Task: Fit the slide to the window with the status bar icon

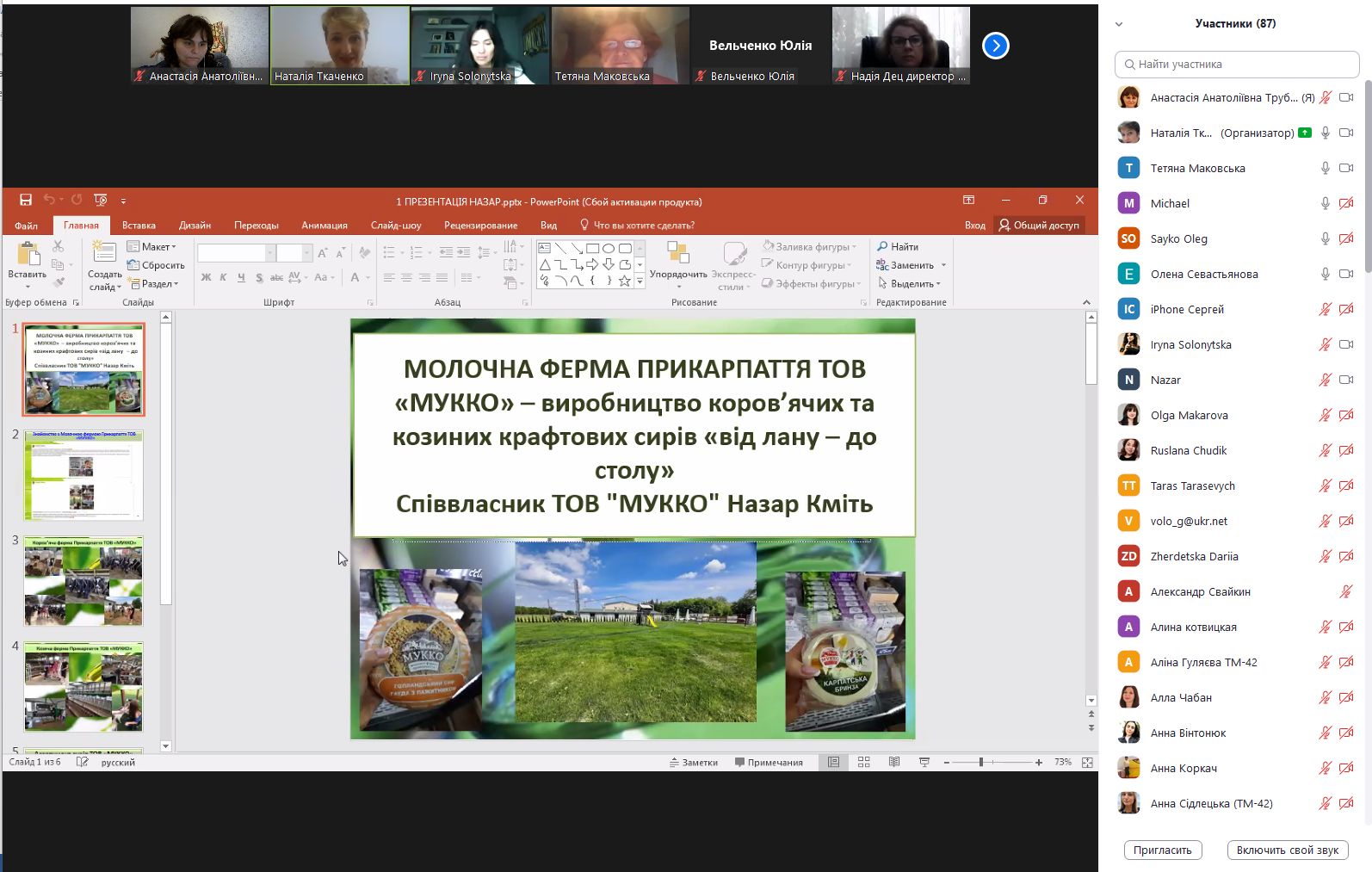Action: coord(1087,762)
